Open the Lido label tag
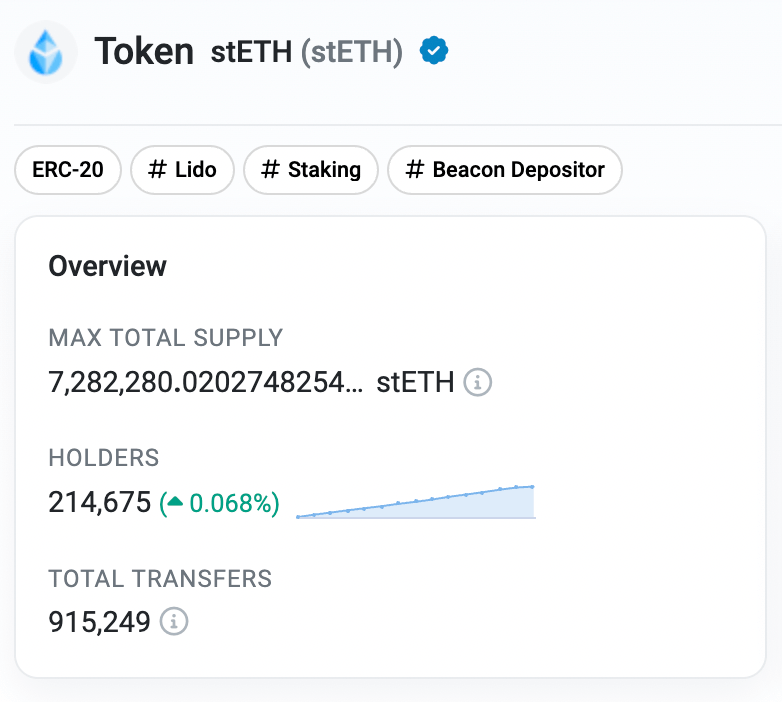The width and height of the screenshot is (782, 702). 183,170
